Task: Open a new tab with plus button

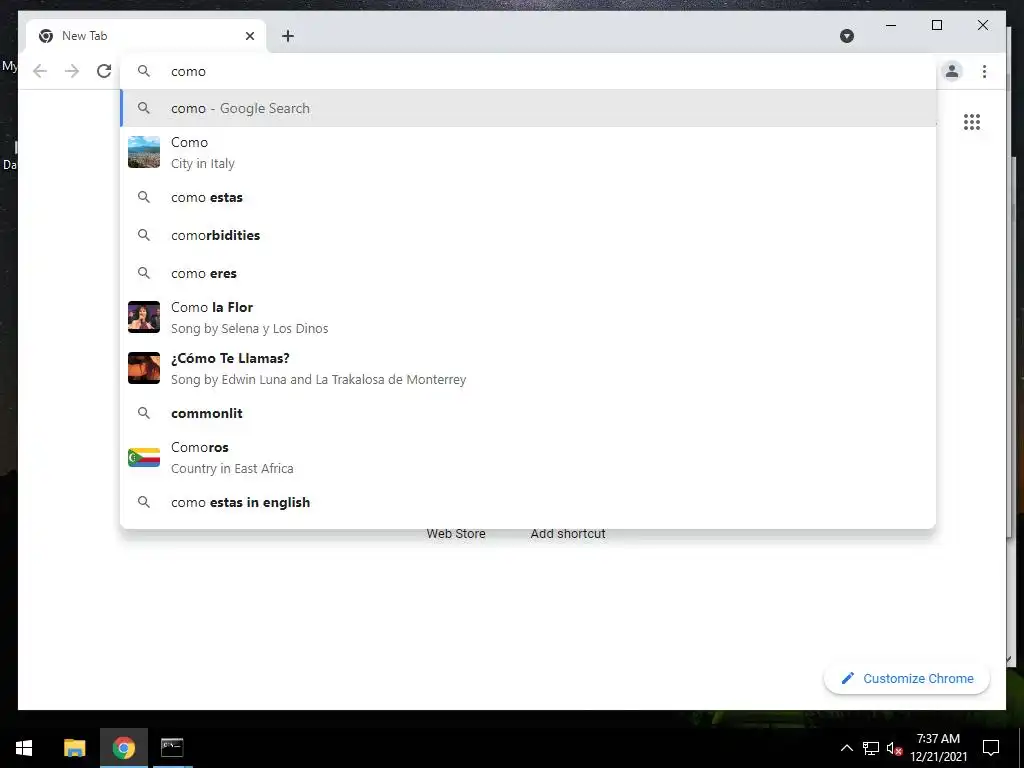Action: [x=288, y=36]
